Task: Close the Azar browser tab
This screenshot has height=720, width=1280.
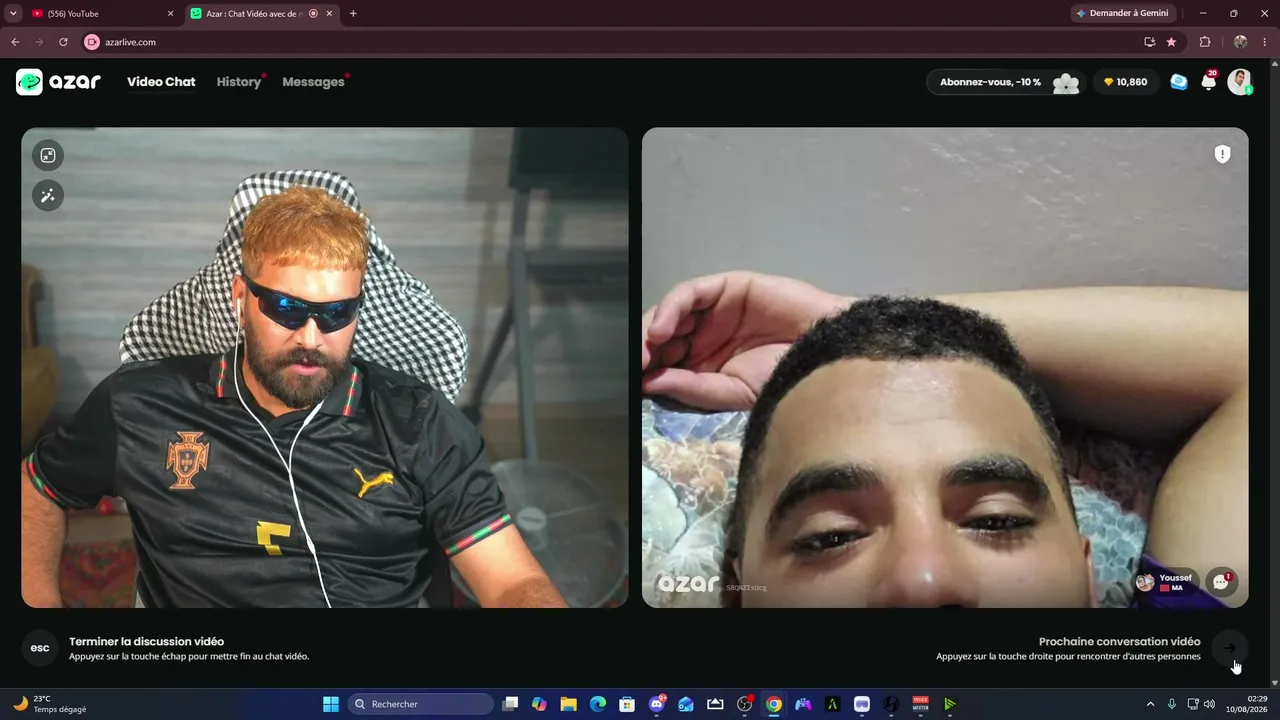Action: coord(330,14)
